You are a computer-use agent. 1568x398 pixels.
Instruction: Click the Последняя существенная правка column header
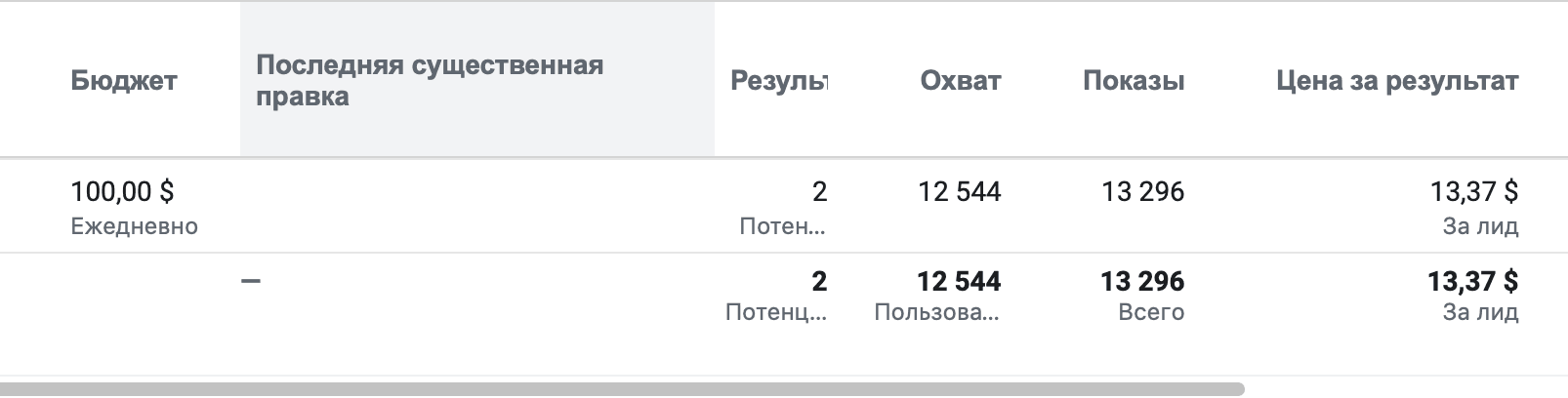430,81
